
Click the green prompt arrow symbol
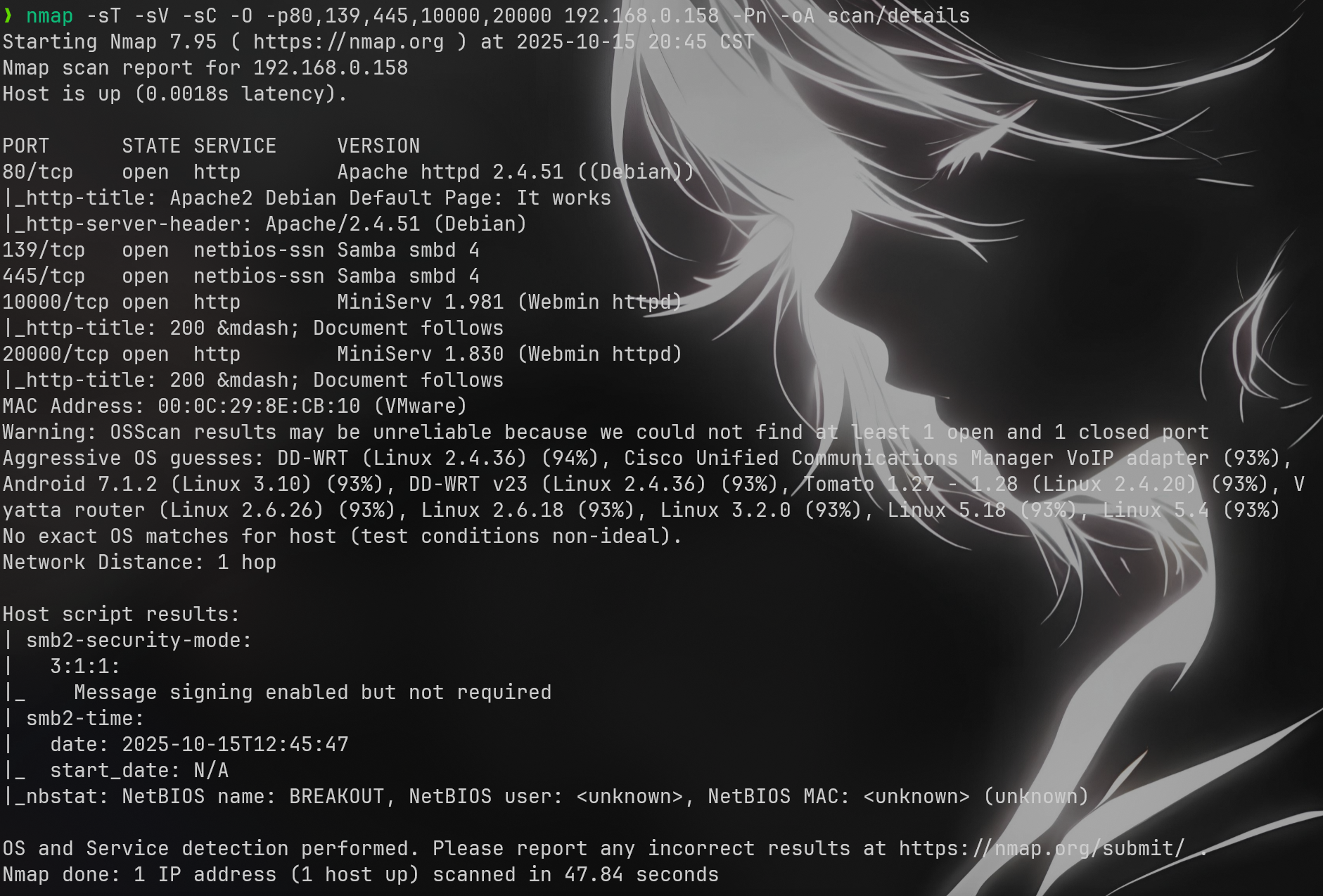[x=8, y=15]
